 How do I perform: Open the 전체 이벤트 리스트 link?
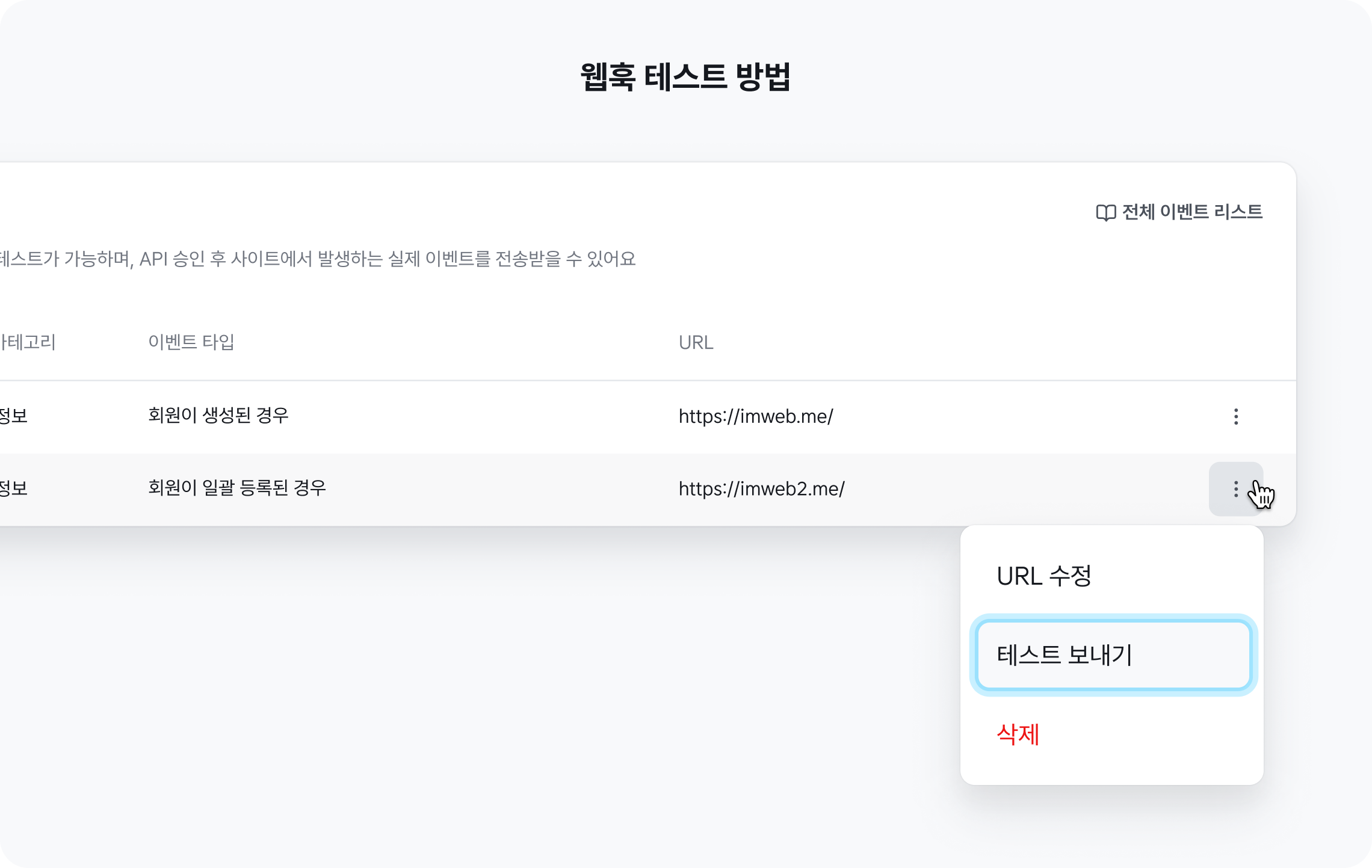(x=1179, y=212)
